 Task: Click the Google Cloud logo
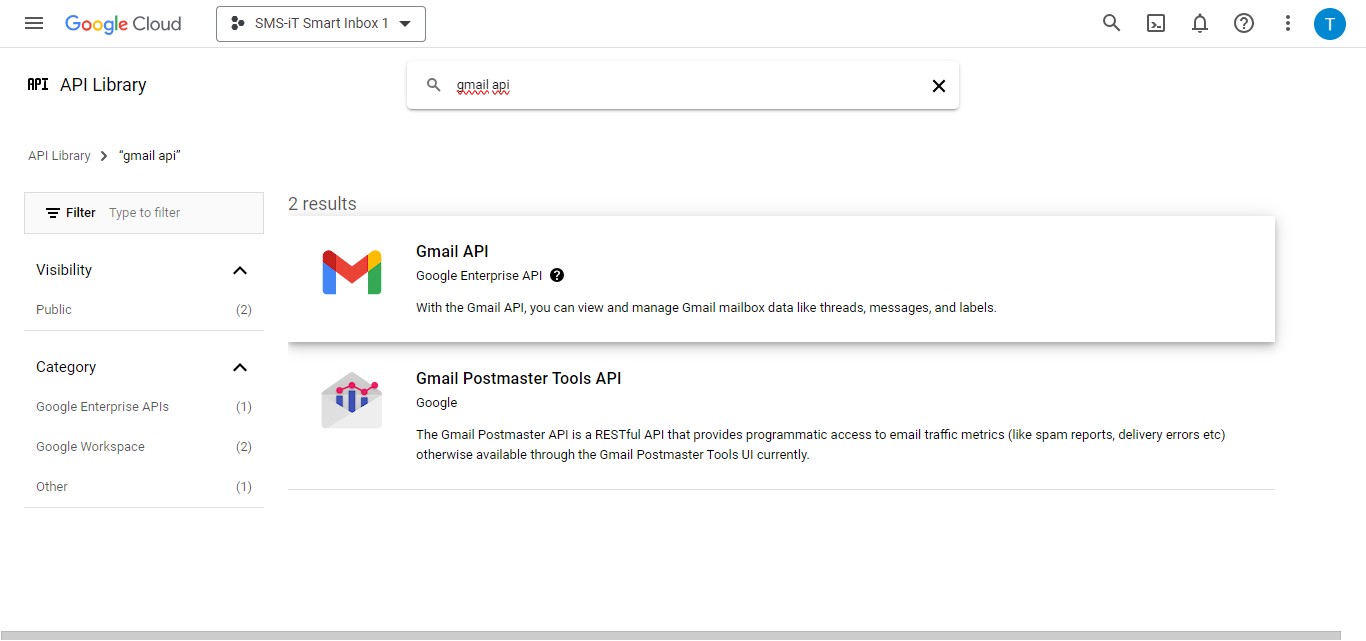pyautogui.click(x=123, y=23)
